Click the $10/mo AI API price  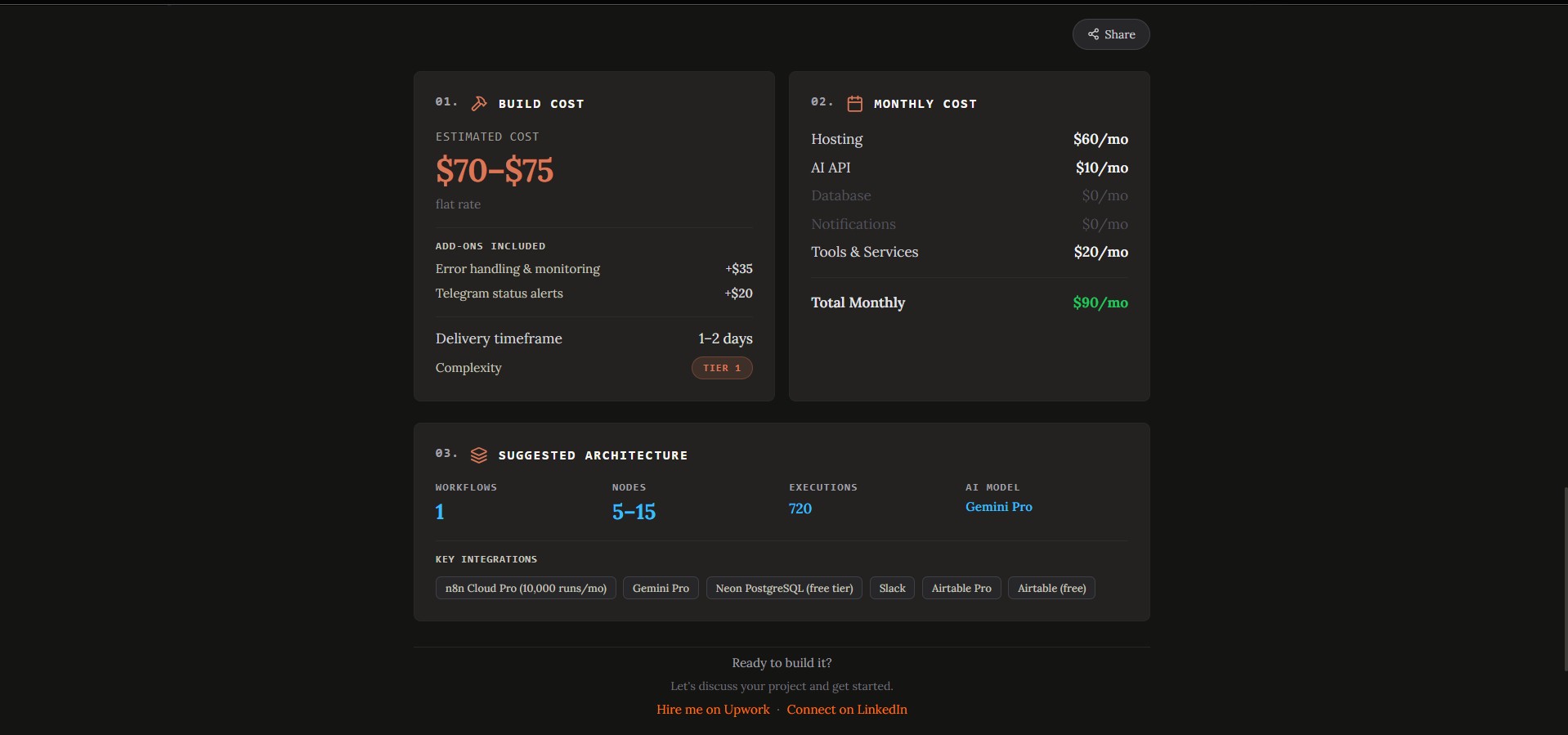tap(1101, 168)
